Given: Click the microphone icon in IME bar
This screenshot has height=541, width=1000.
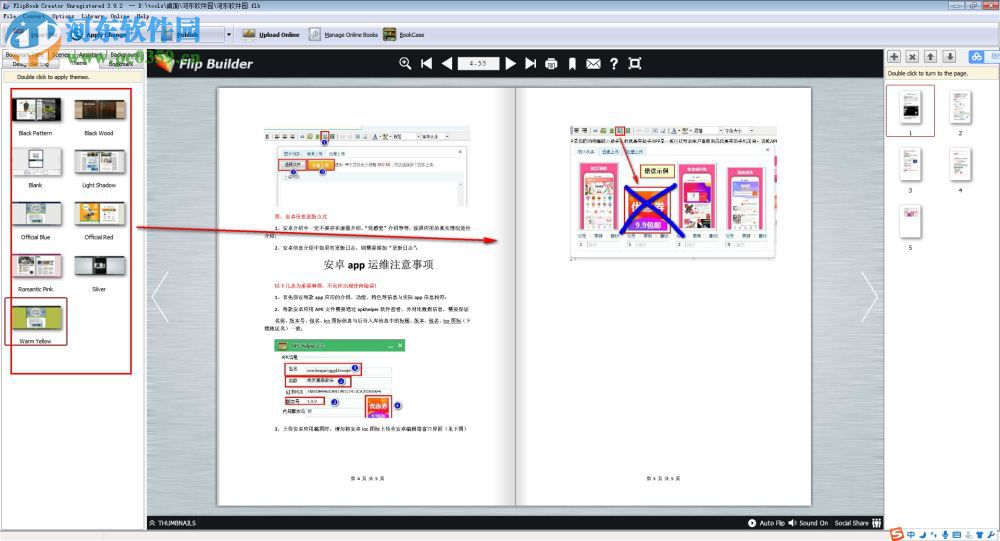Looking at the screenshot, I should click(x=945, y=535).
